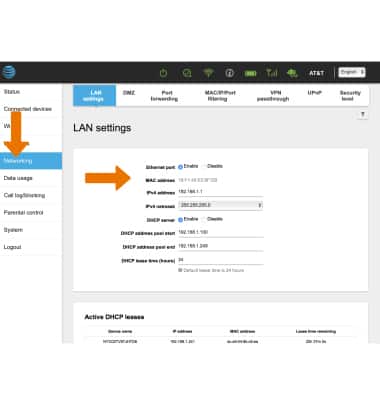
Task: Select Enable for DHCP server
Action: click(180, 220)
